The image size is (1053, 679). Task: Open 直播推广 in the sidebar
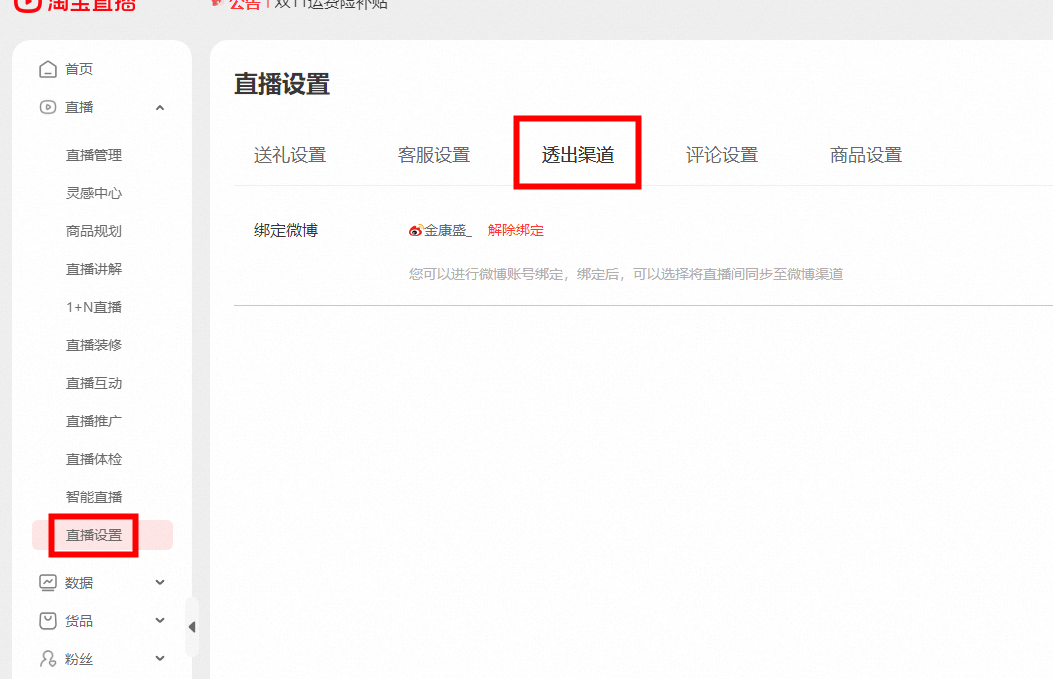pyautogui.click(x=94, y=421)
